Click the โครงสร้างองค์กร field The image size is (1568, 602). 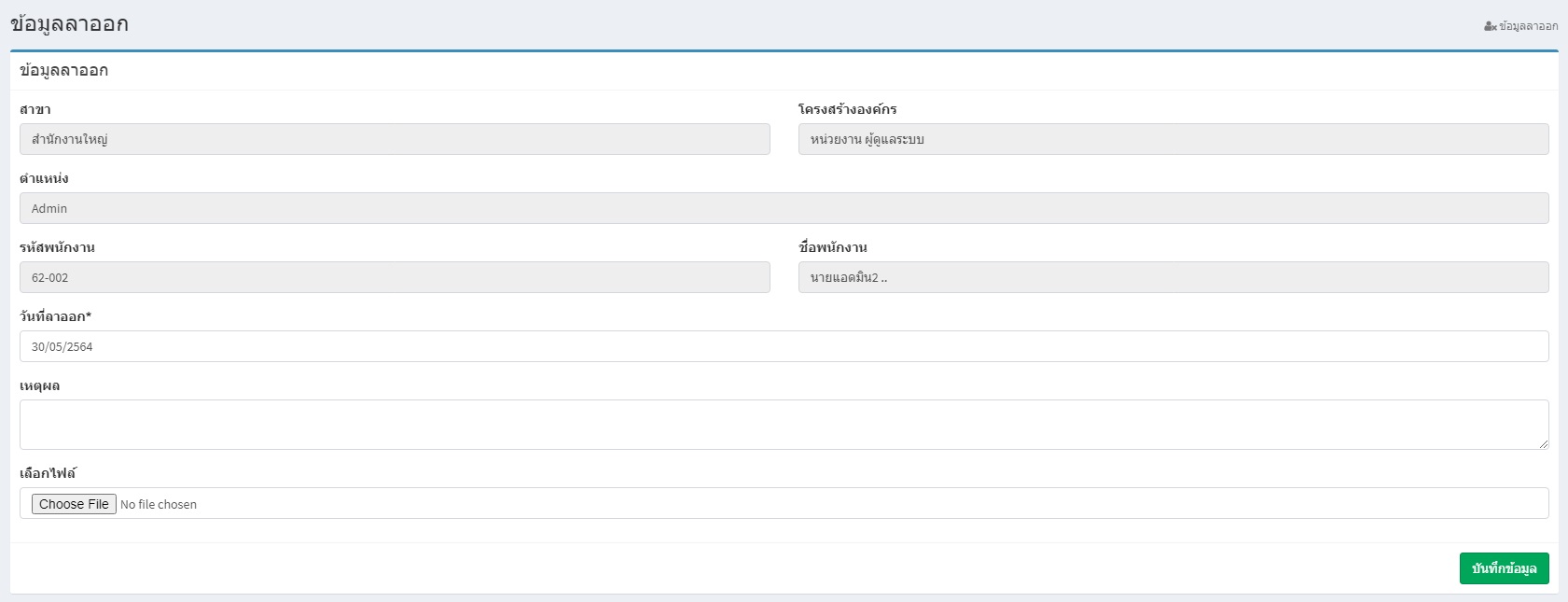tap(1173, 139)
